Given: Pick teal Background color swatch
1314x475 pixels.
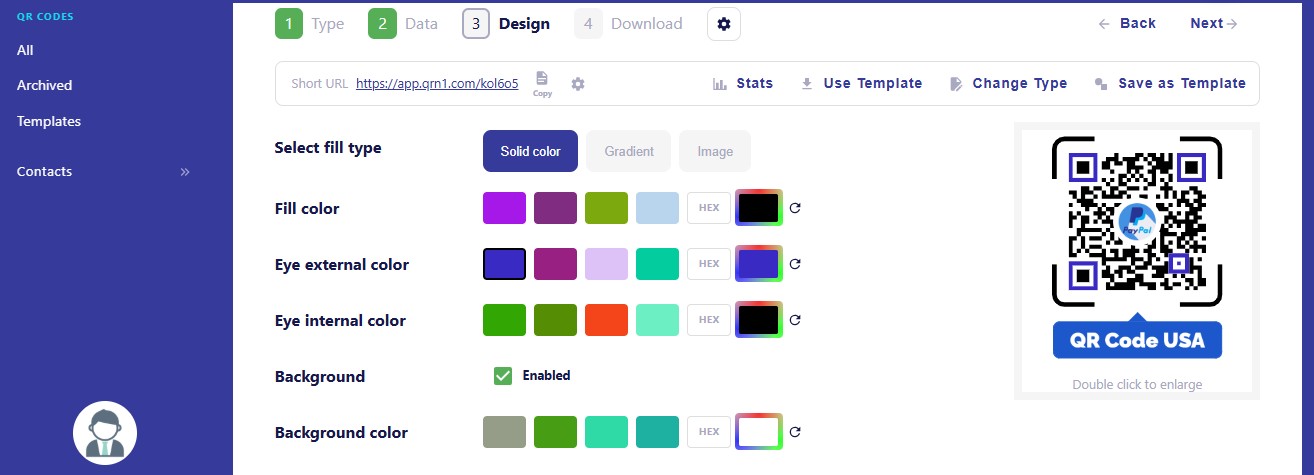Looking at the screenshot, I should 657,432.
